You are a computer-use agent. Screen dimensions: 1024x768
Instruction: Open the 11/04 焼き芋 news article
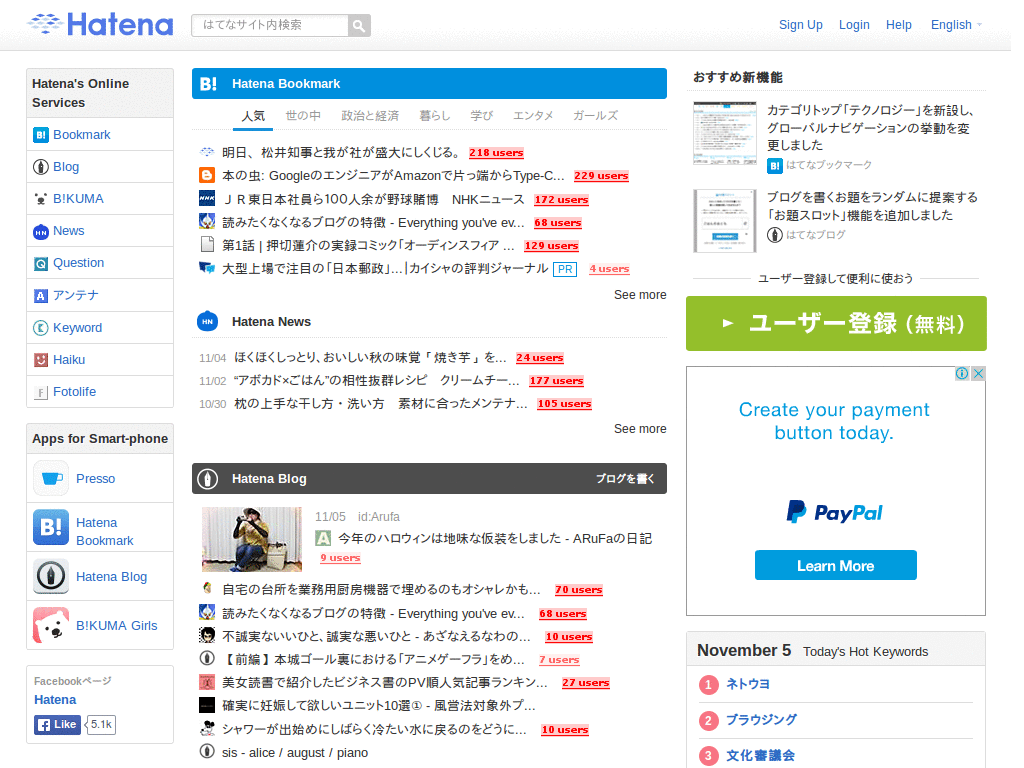[370, 357]
